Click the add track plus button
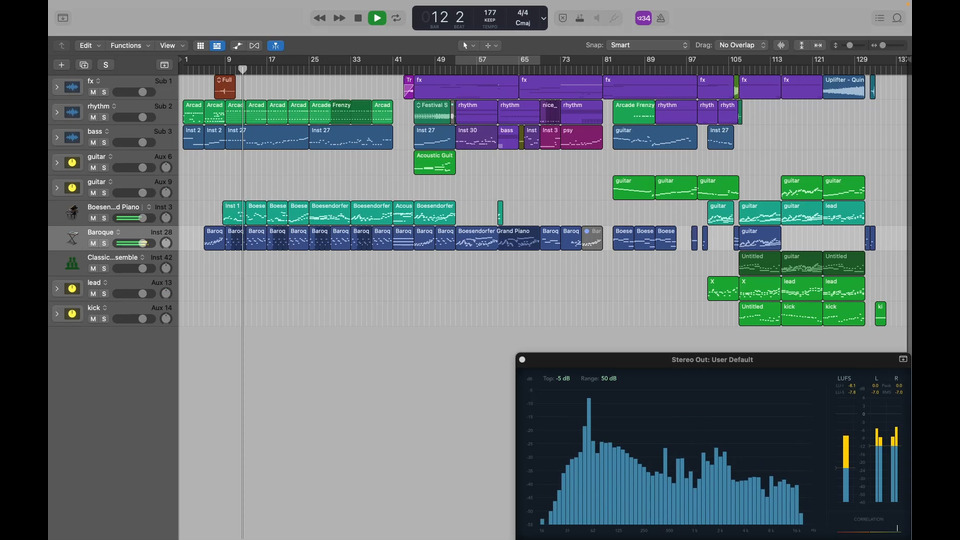960x540 pixels. point(61,65)
